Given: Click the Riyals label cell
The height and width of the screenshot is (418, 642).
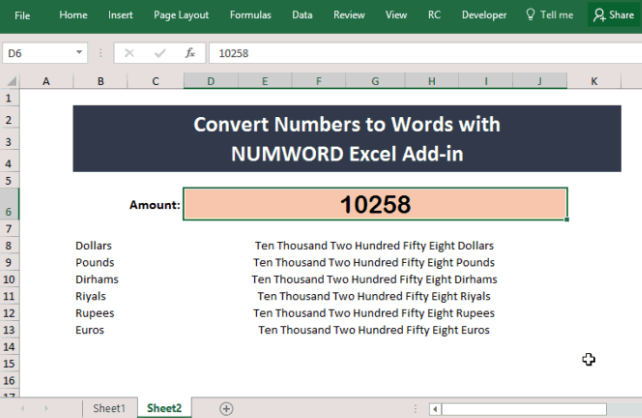Looking at the screenshot, I should (90, 296).
